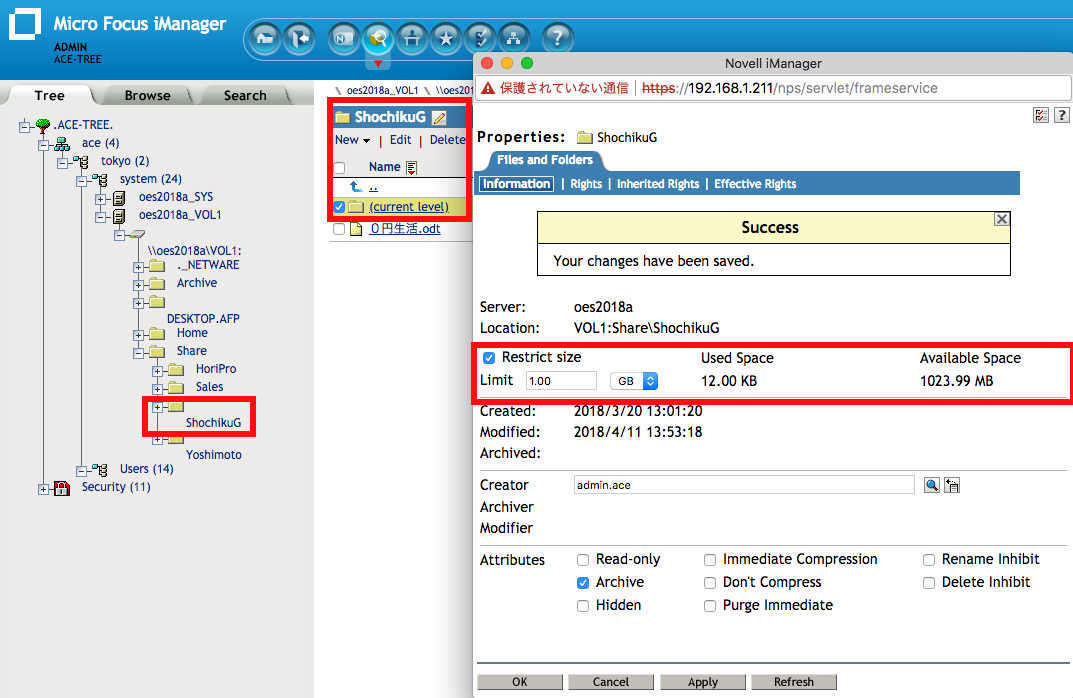The height and width of the screenshot is (698, 1073).
Task: Close the Success message box
Action: [x=1001, y=219]
